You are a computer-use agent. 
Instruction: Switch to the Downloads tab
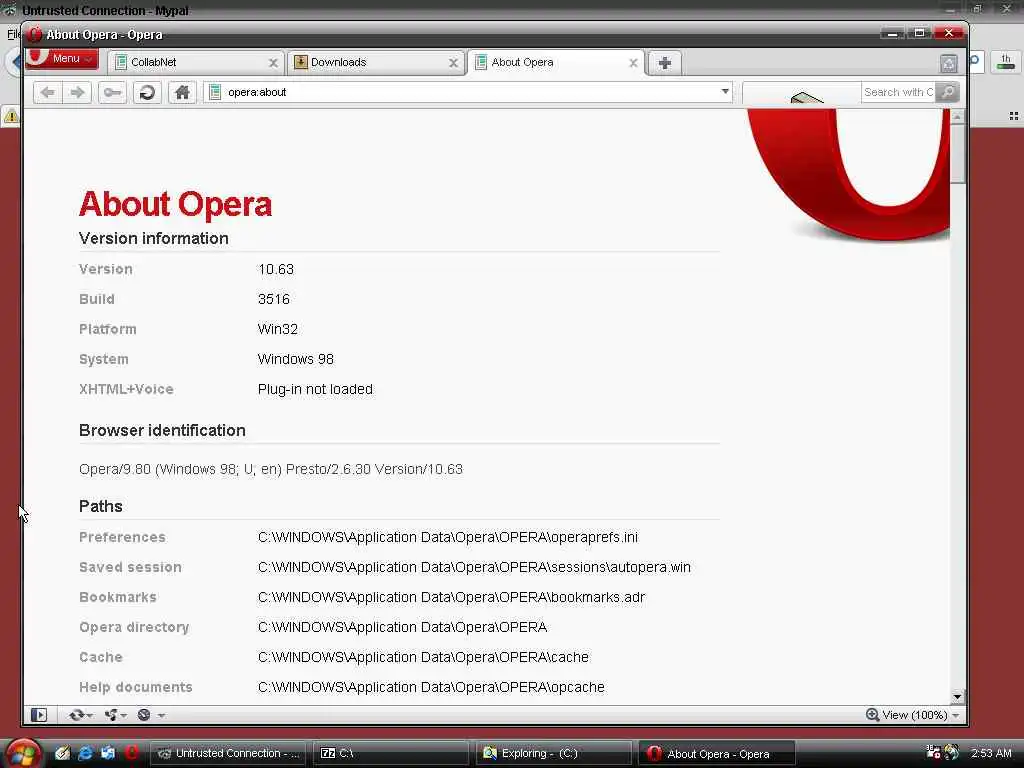click(x=374, y=63)
